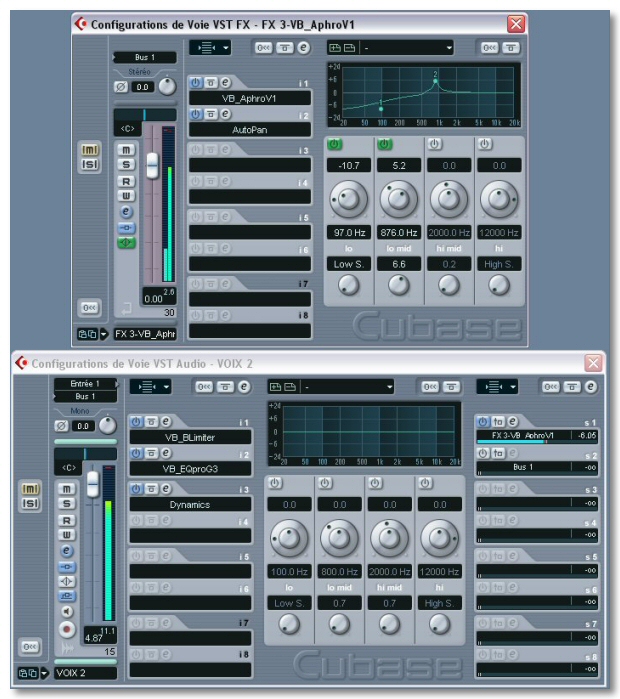Enable Write automation on VOIX 2 channel

pos(66,535)
